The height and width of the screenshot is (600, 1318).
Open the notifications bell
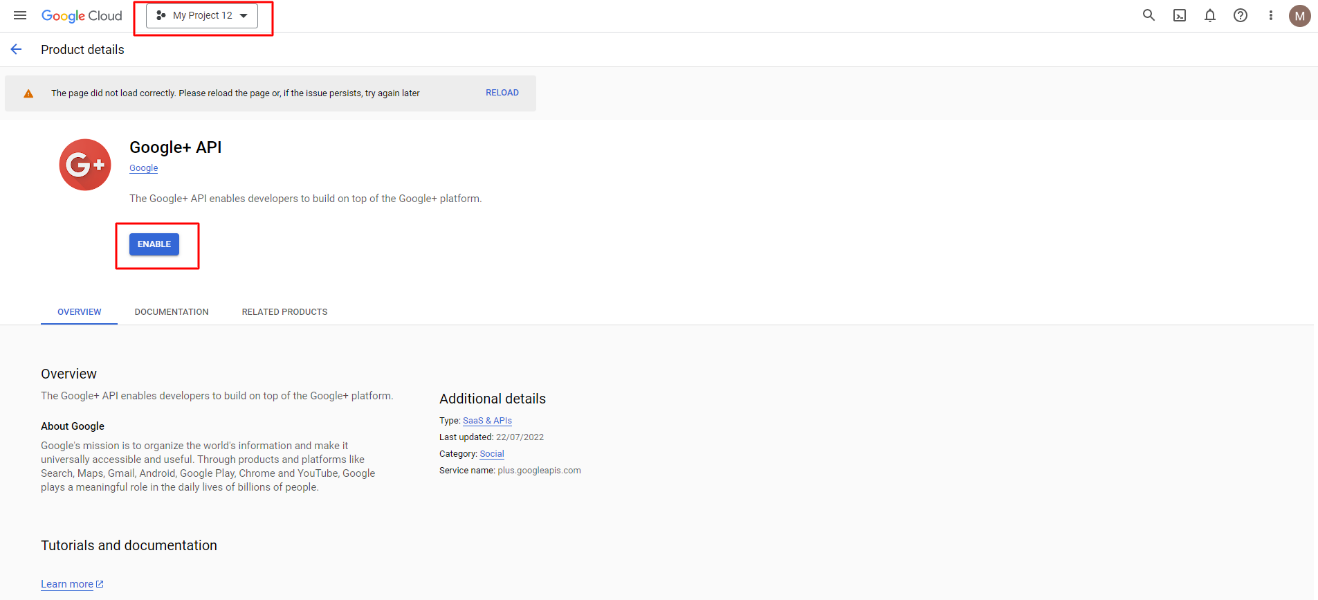(x=1210, y=15)
